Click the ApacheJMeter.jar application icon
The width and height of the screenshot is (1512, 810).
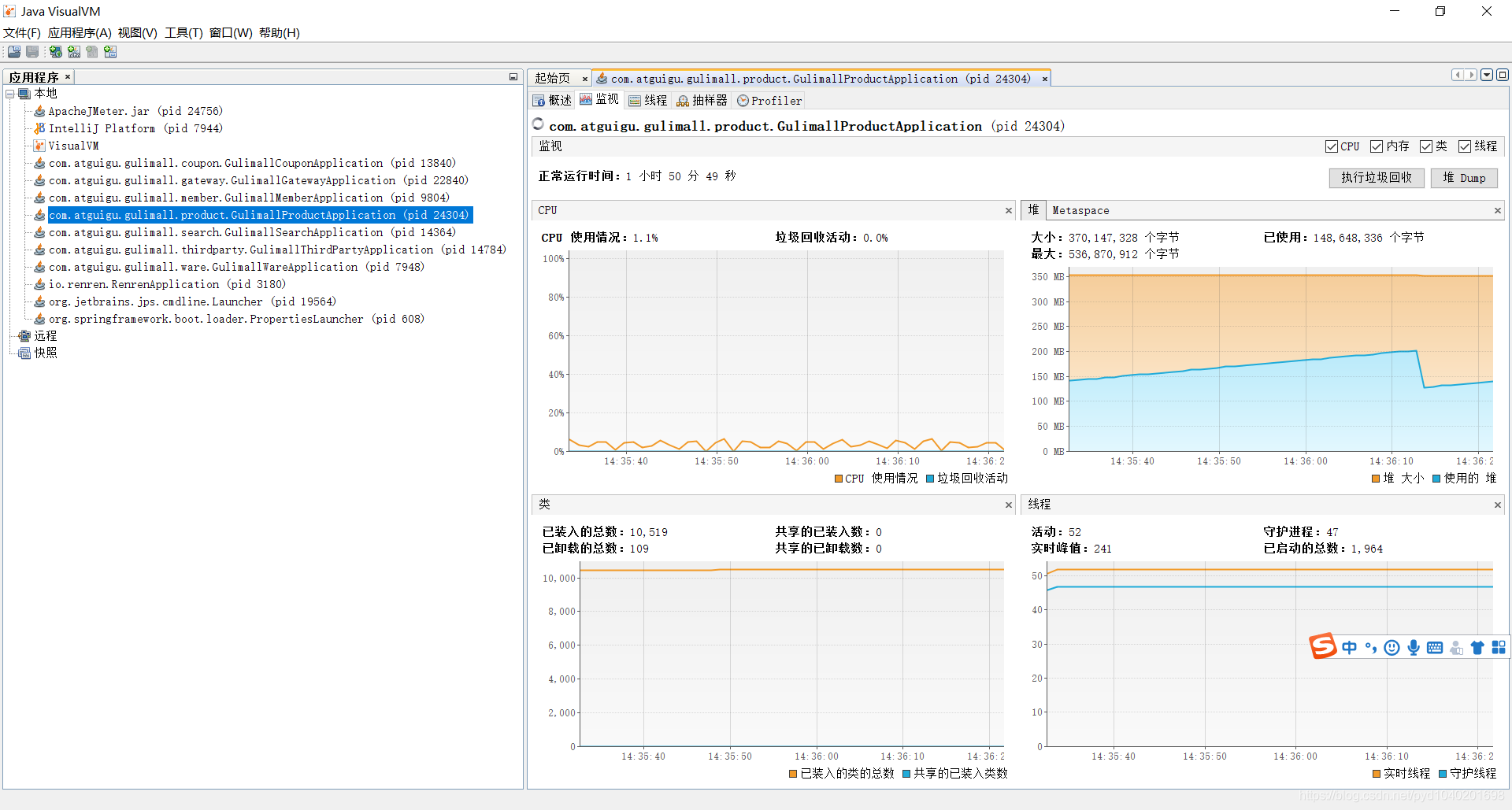coord(39,111)
